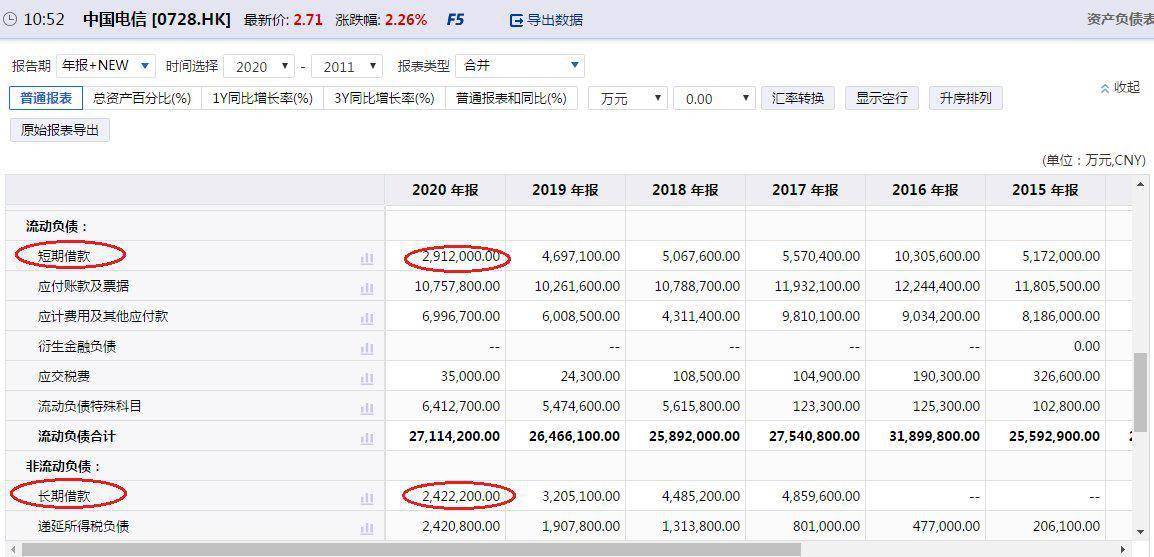Click chart icon in 应计费用及其他应付款 row

(367, 317)
